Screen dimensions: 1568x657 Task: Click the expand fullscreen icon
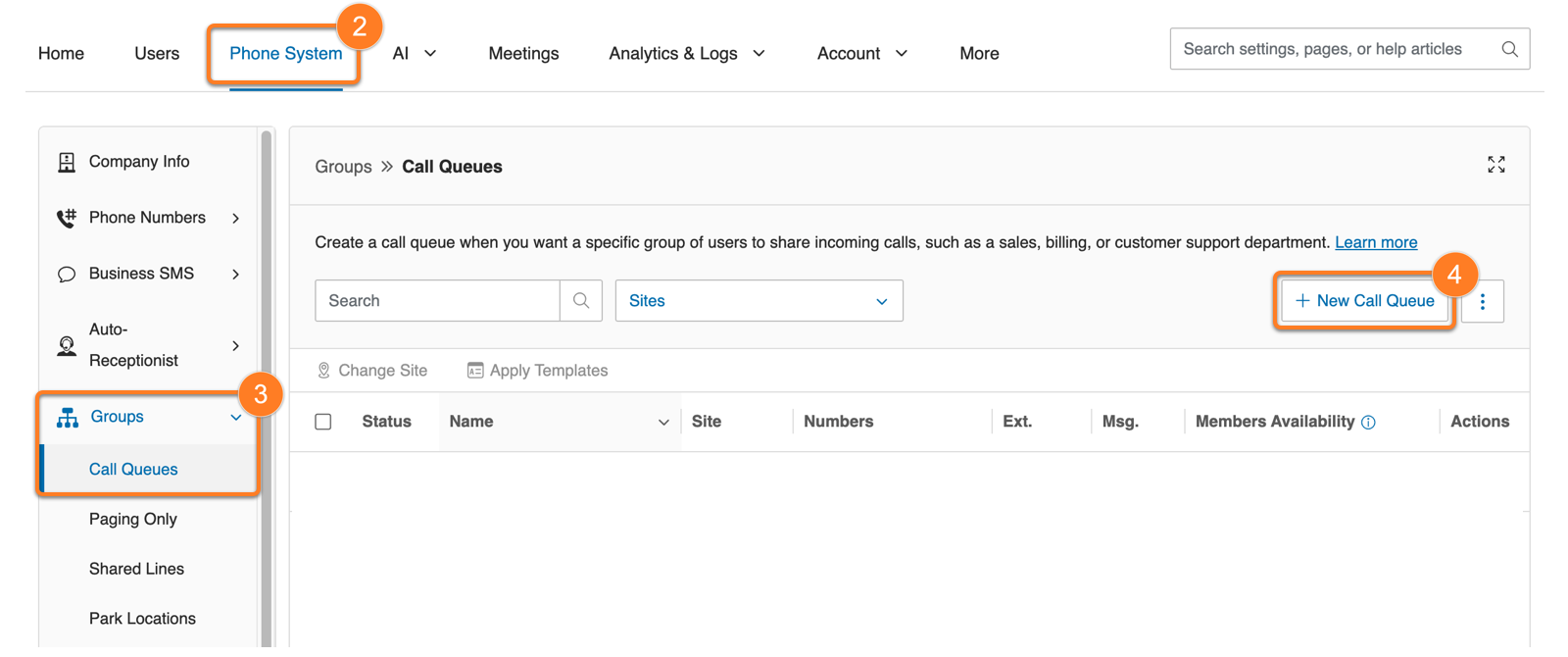coord(1495,165)
